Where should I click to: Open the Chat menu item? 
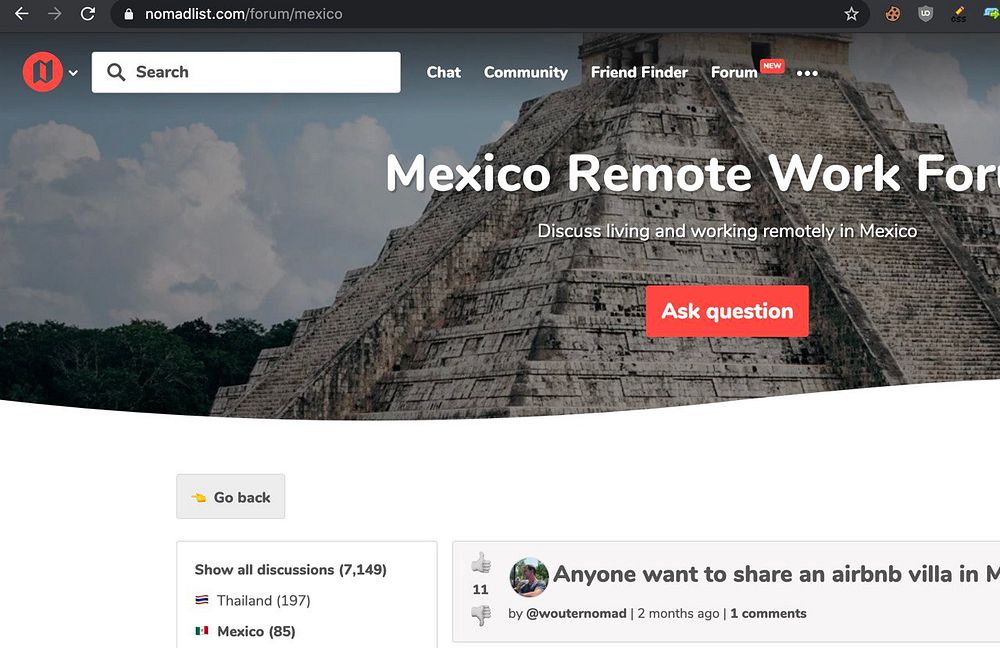point(443,72)
